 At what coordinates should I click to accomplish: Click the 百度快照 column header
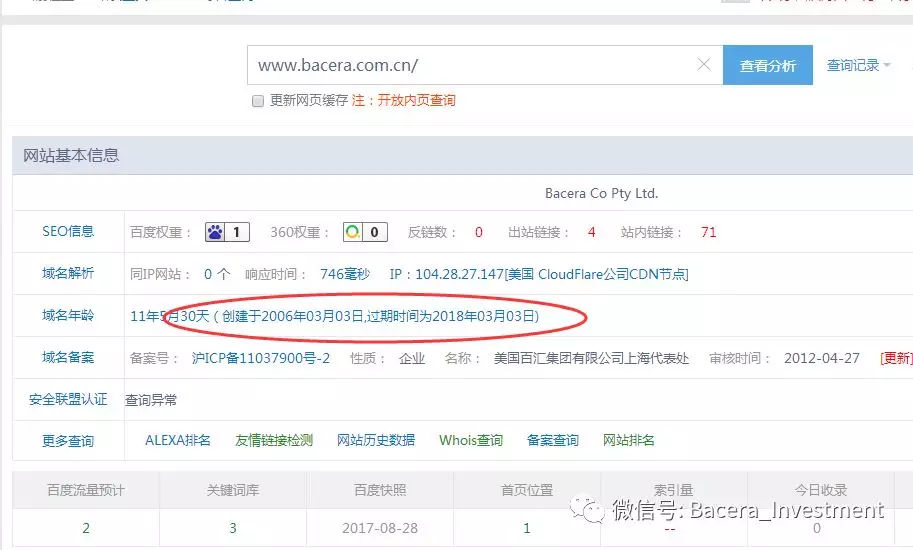(380, 490)
